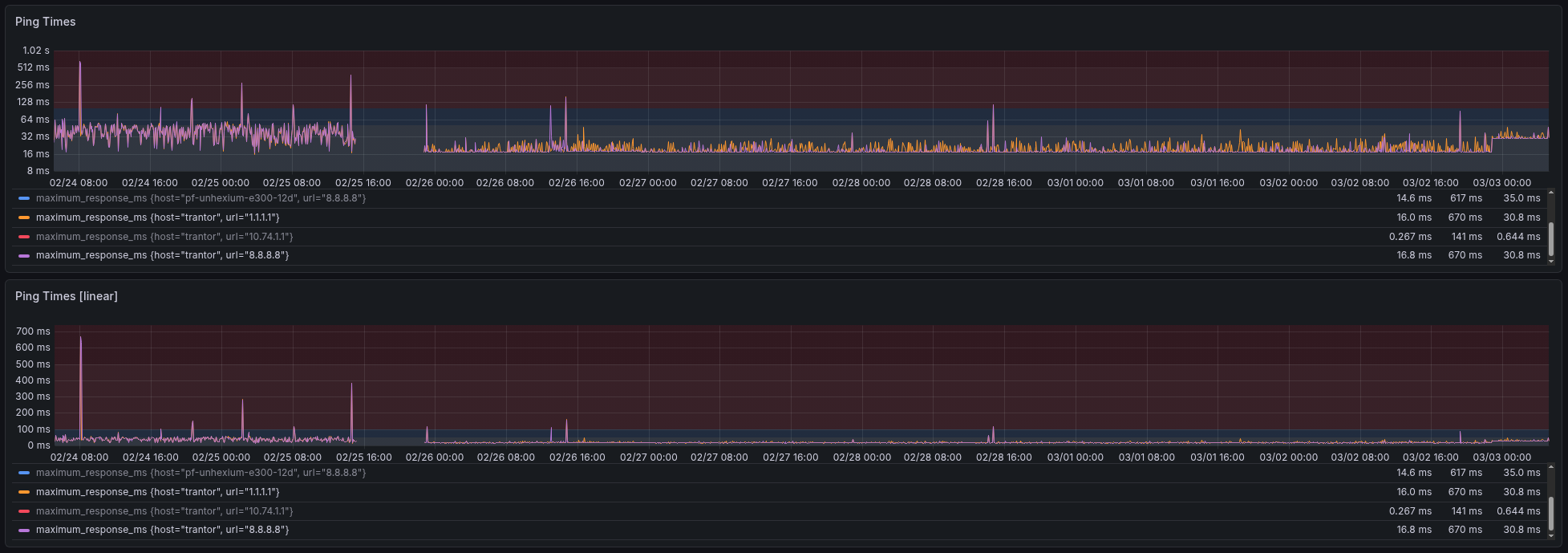
Task: Select trantor 1.1.1.1 label in top legend
Action: click(x=157, y=218)
